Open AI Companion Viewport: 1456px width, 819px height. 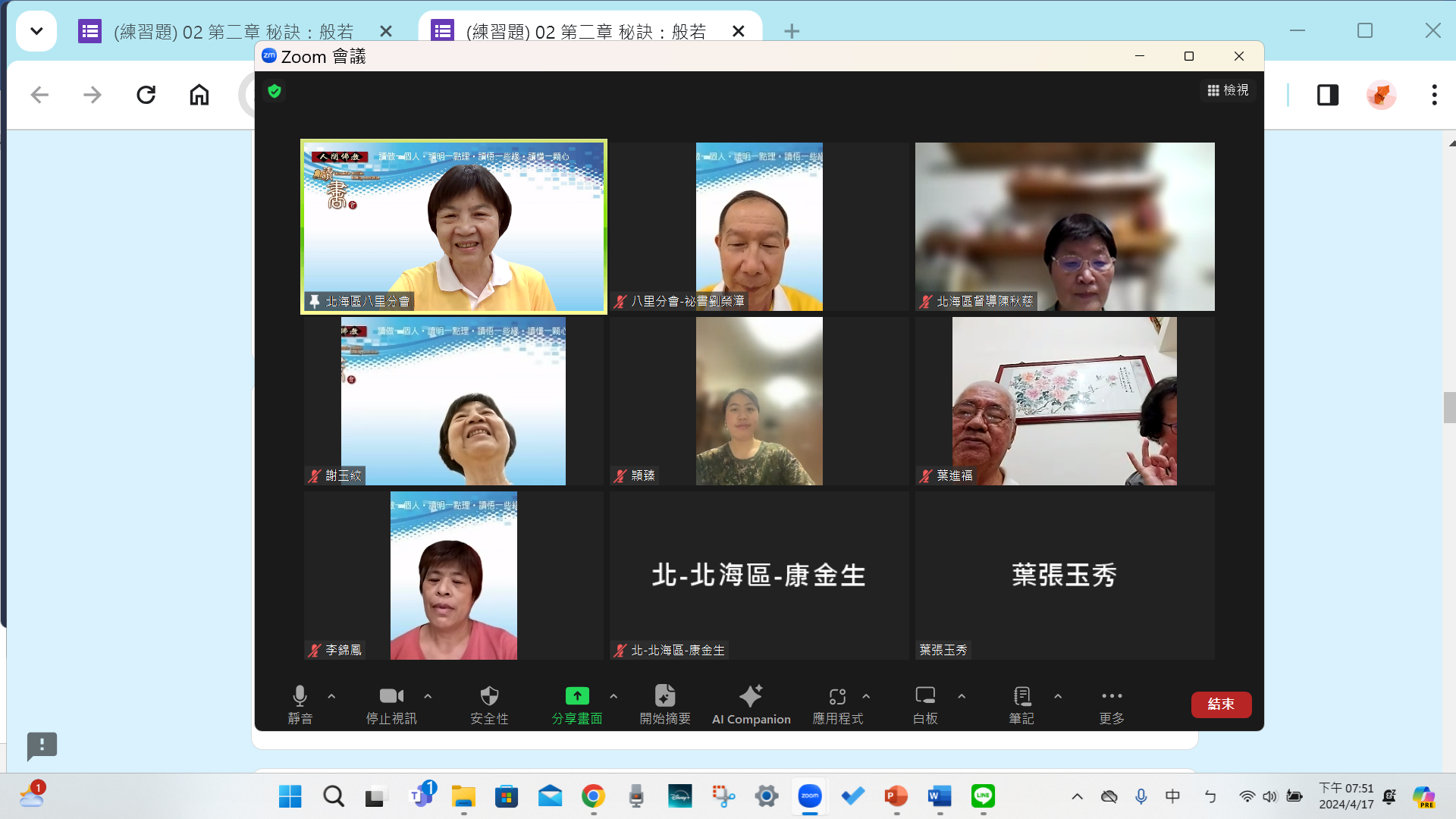(751, 696)
